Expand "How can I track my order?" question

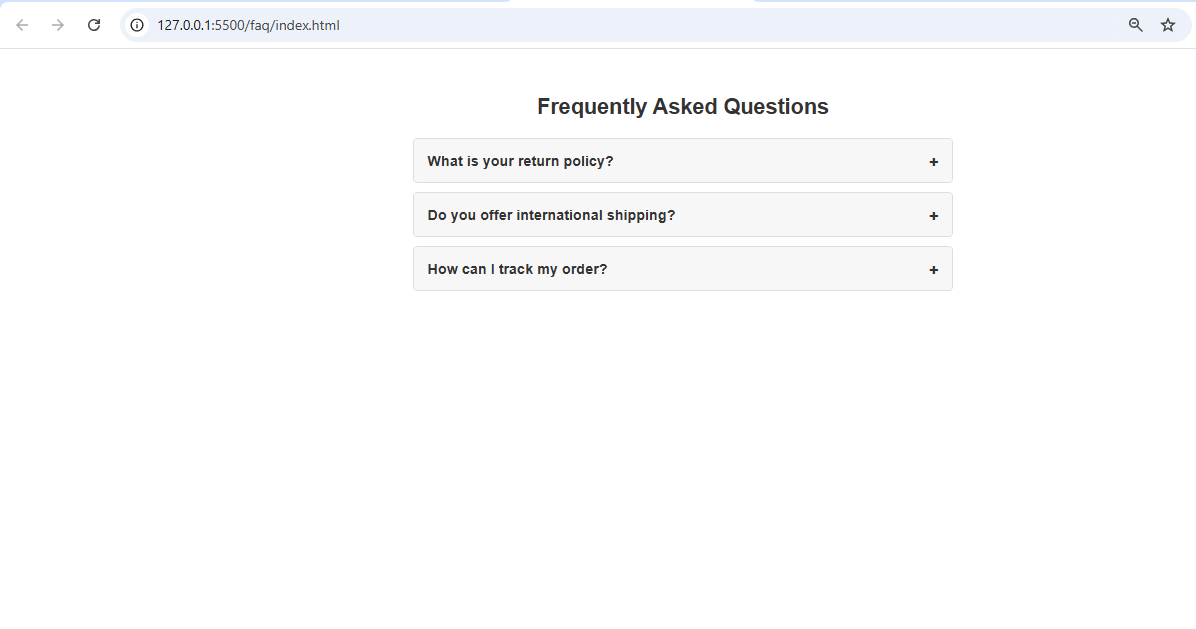click(683, 269)
